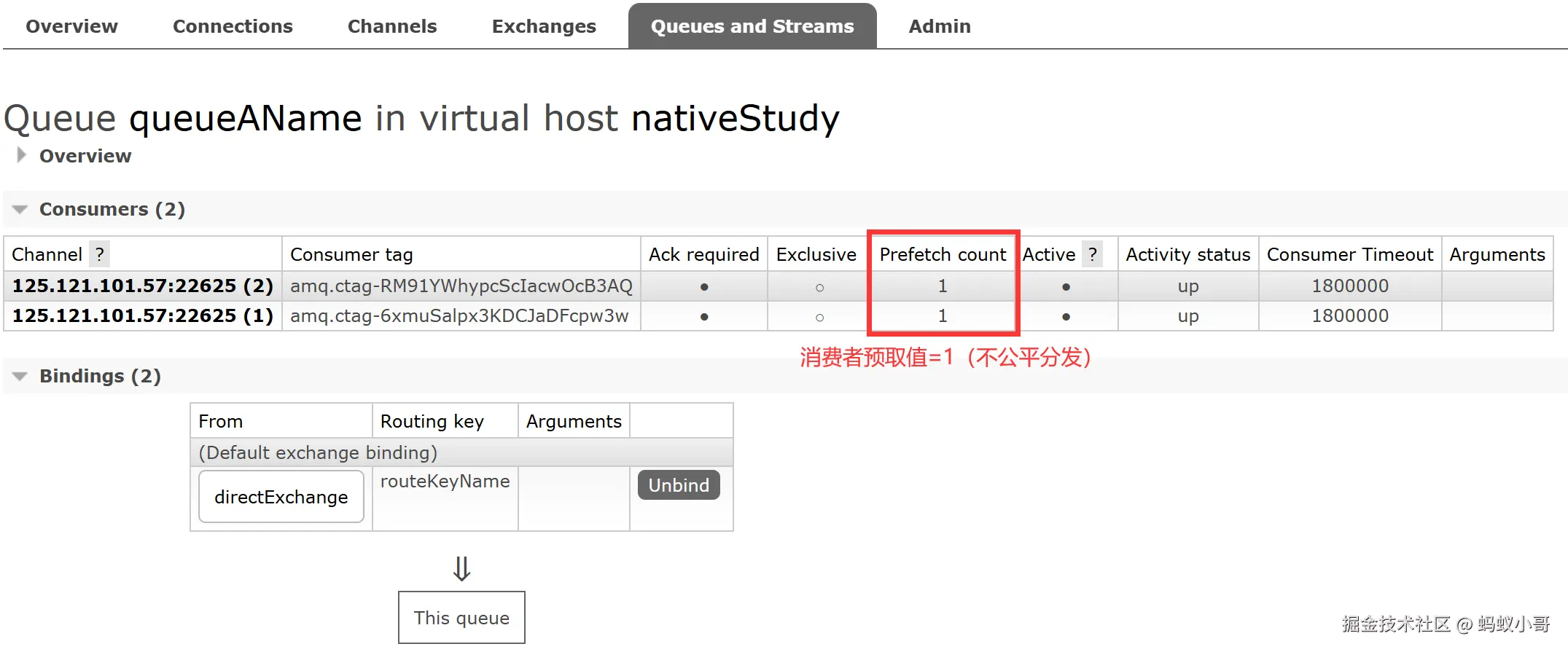The height and width of the screenshot is (652, 1568).
Task: Click prefetch count value for channel (2) row
Action: coord(943,286)
